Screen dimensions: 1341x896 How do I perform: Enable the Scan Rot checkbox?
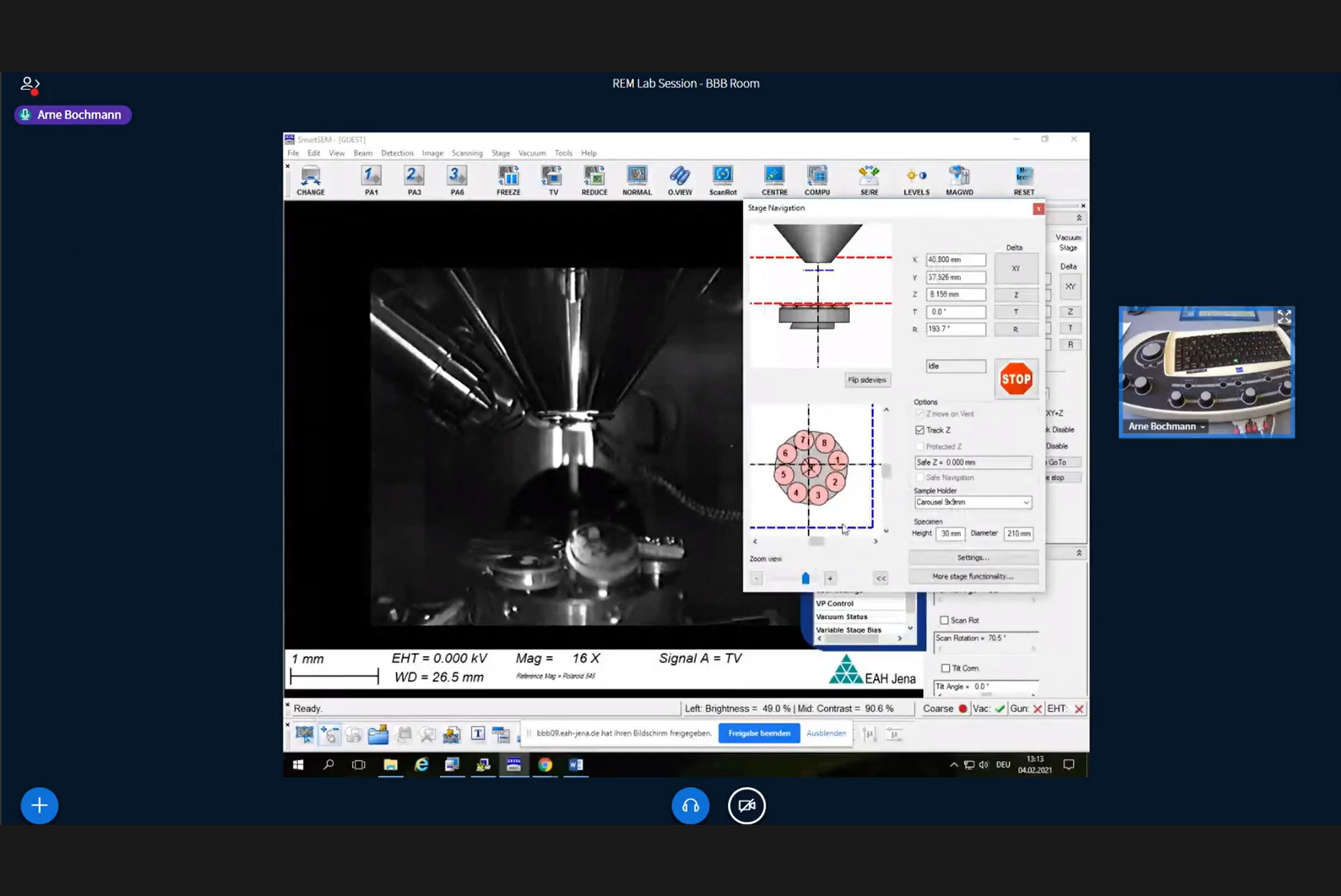tap(944, 620)
